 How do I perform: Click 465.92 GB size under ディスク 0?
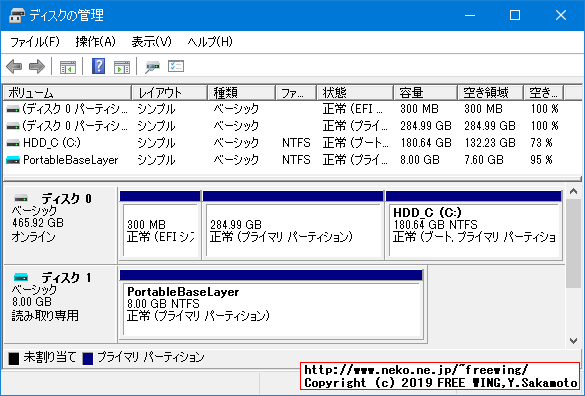pos(38,223)
